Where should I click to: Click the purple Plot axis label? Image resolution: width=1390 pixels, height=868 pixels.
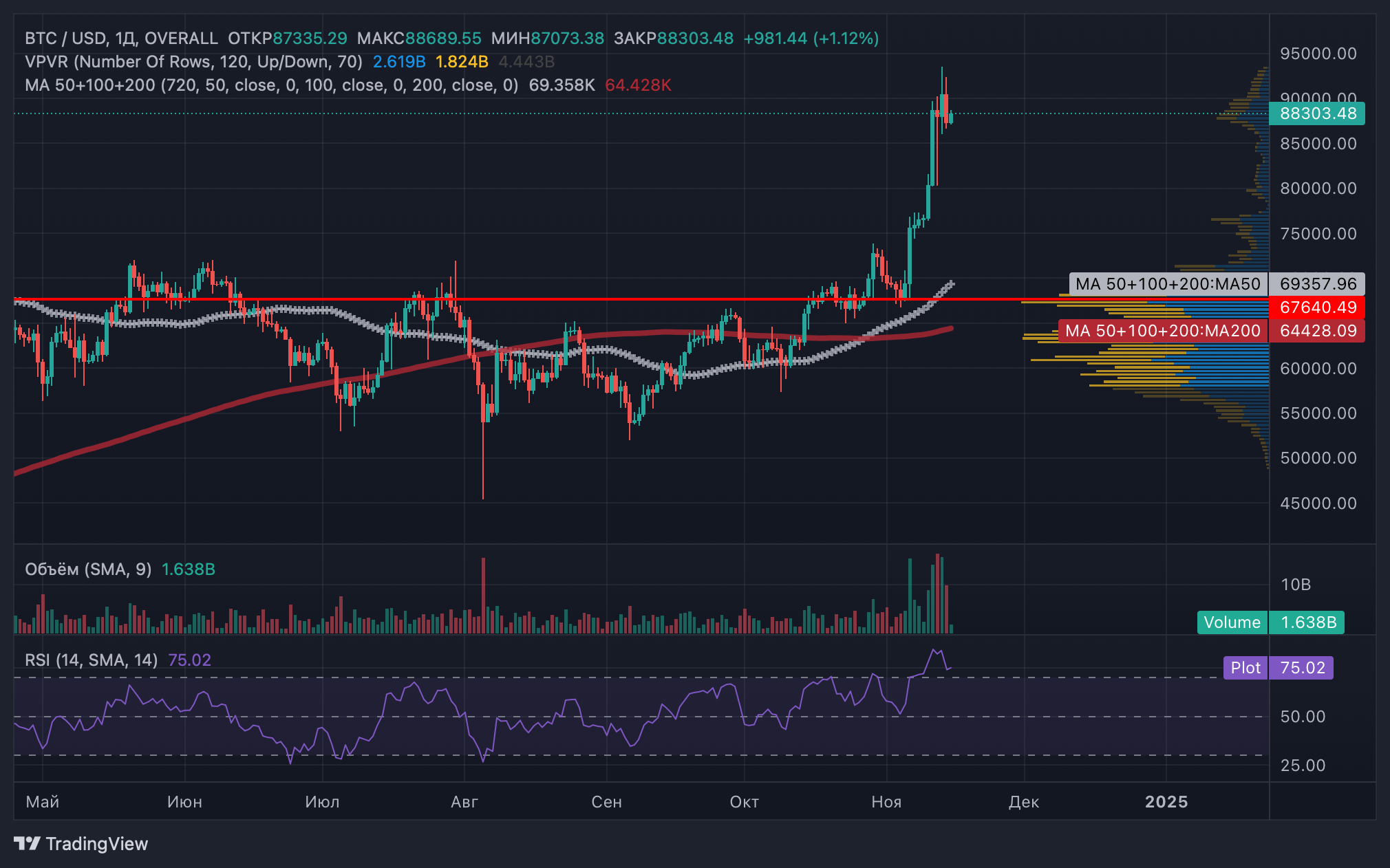click(x=1245, y=668)
